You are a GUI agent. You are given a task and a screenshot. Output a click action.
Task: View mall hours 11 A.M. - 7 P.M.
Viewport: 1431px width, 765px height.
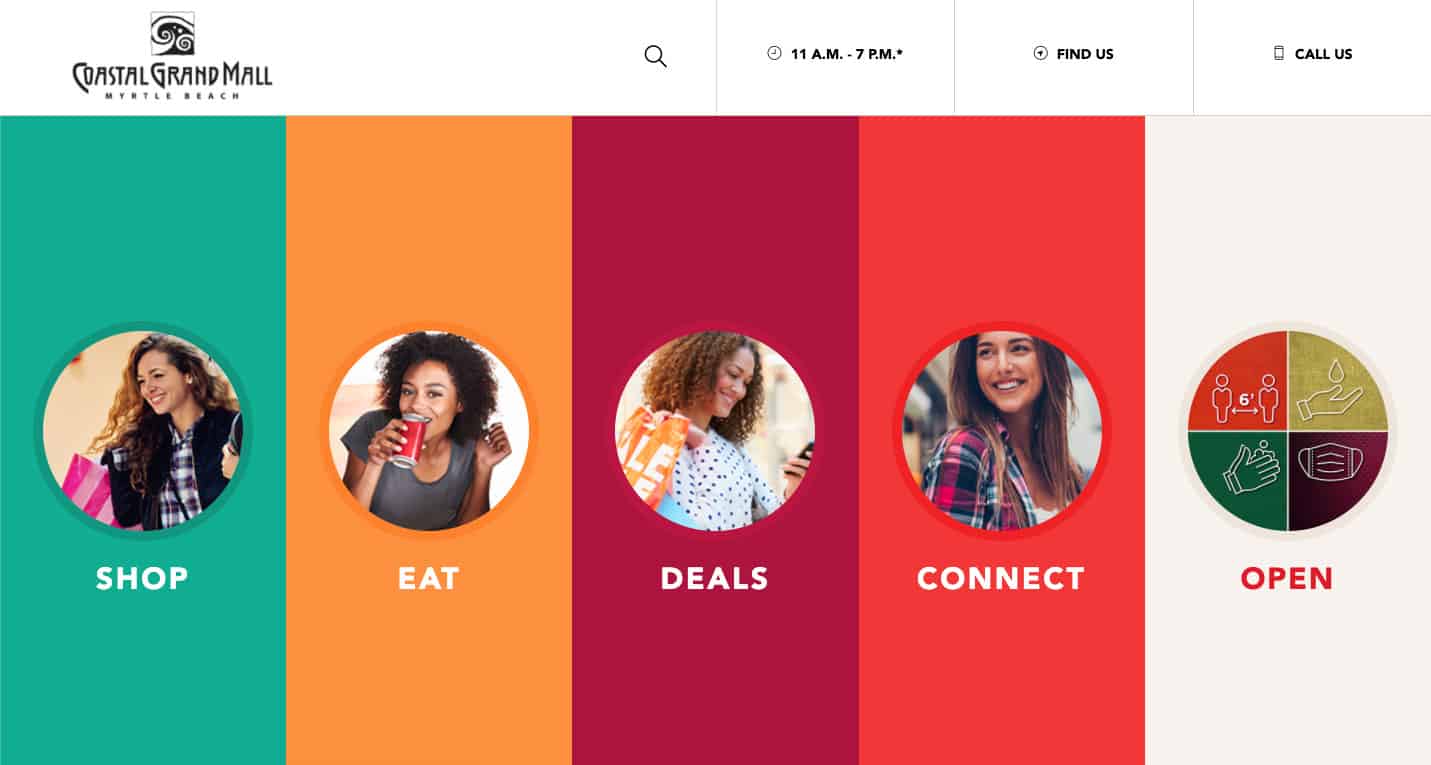coord(846,54)
